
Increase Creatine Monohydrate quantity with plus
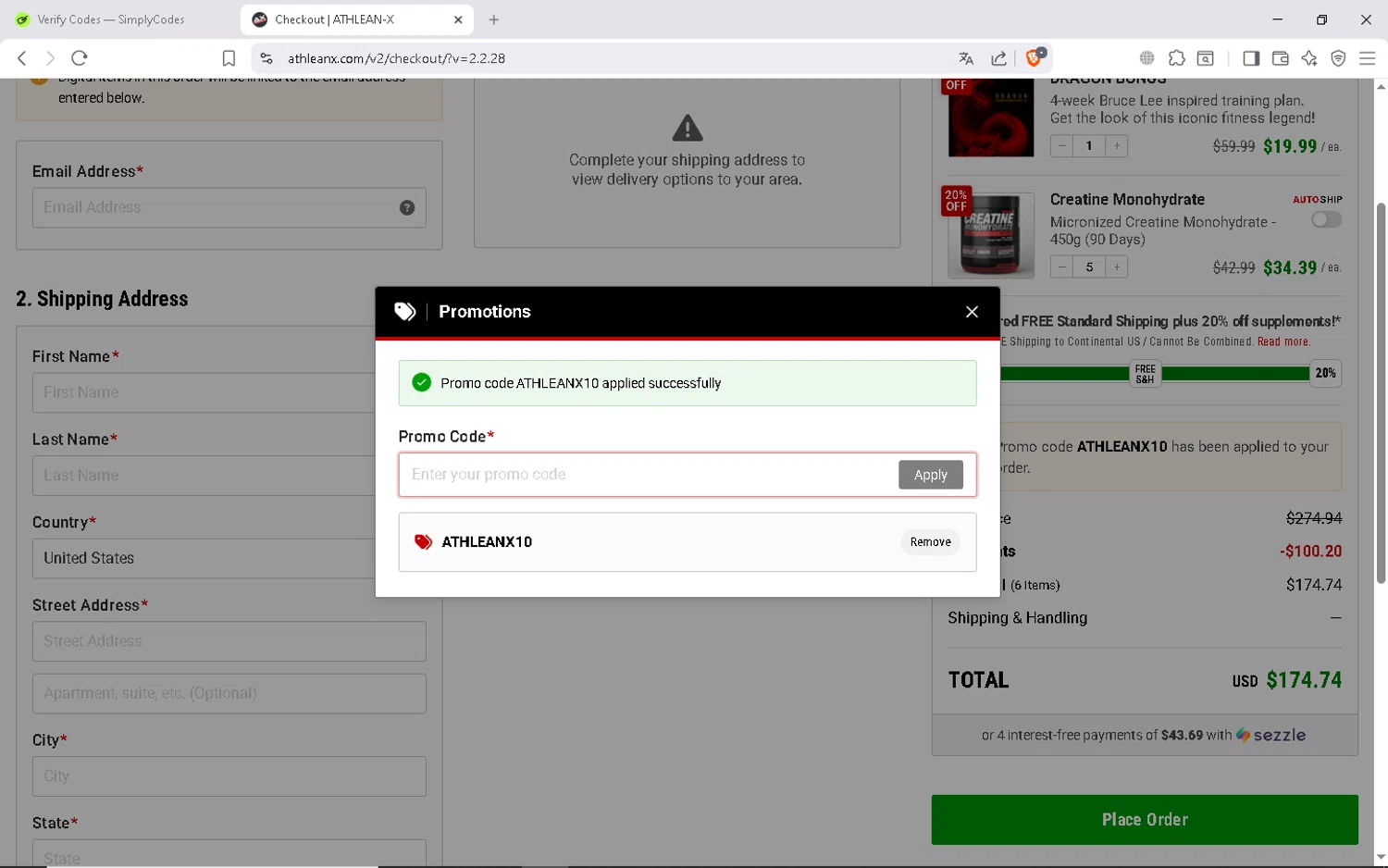pyautogui.click(x=1117, y=267)
